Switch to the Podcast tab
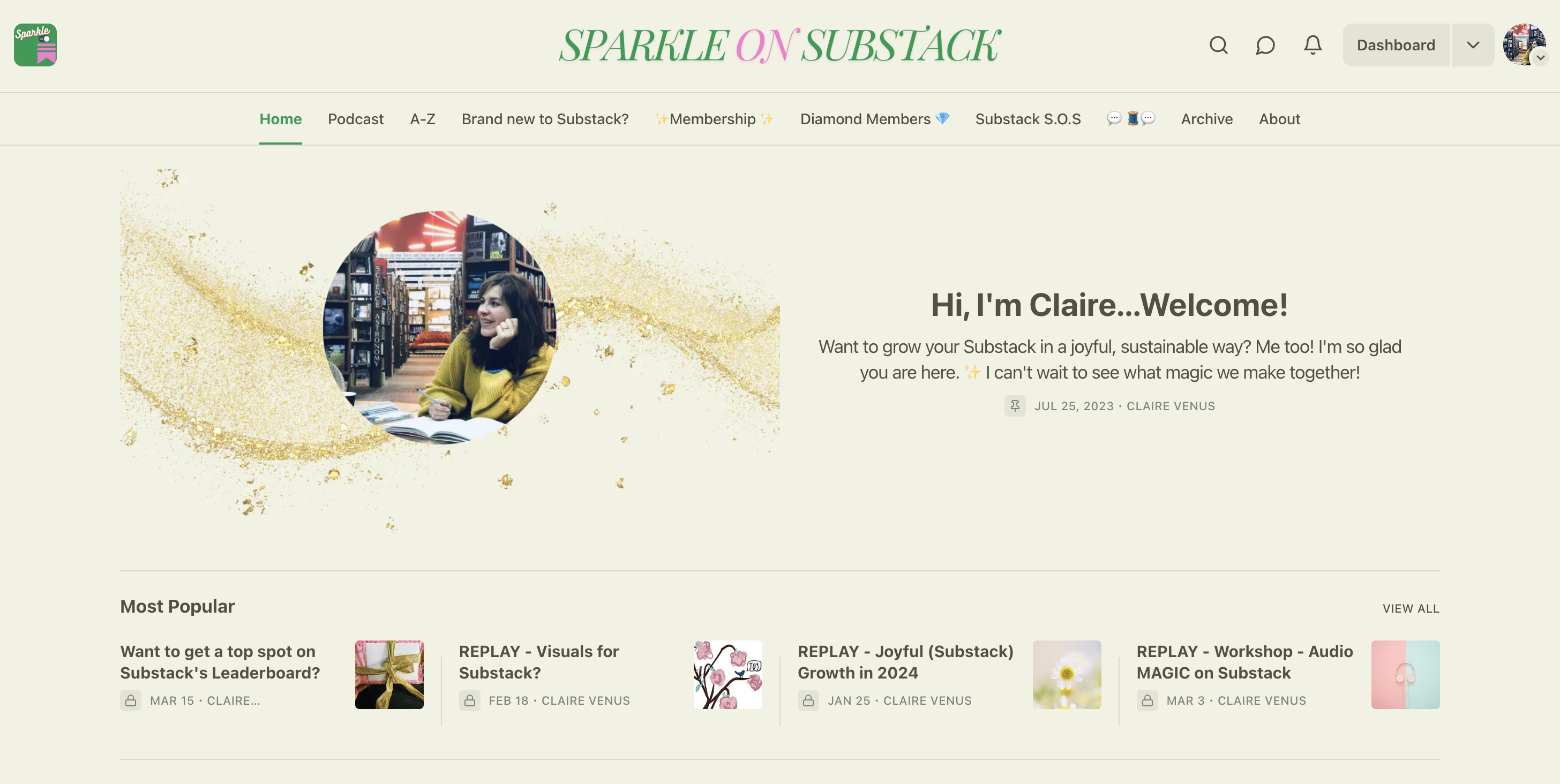The height and width of the screenshot is (784, 1560). [x=356, y=119]
